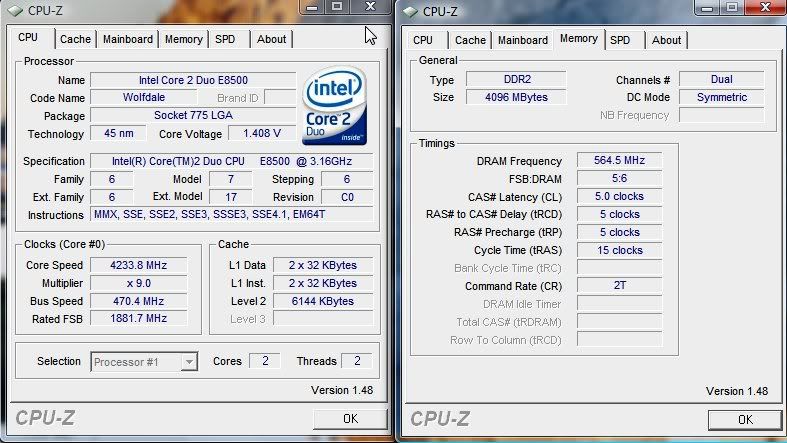Click the DC Mode value 'Symmetric'

(x=721, y=97)
